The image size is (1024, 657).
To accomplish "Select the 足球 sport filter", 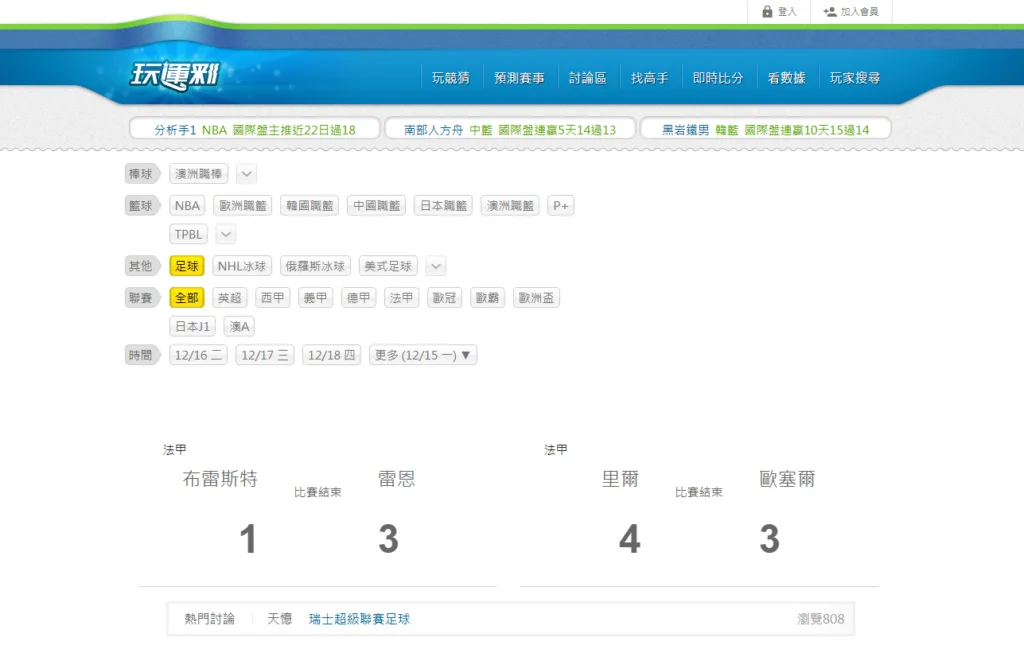I will coord(187,266).
